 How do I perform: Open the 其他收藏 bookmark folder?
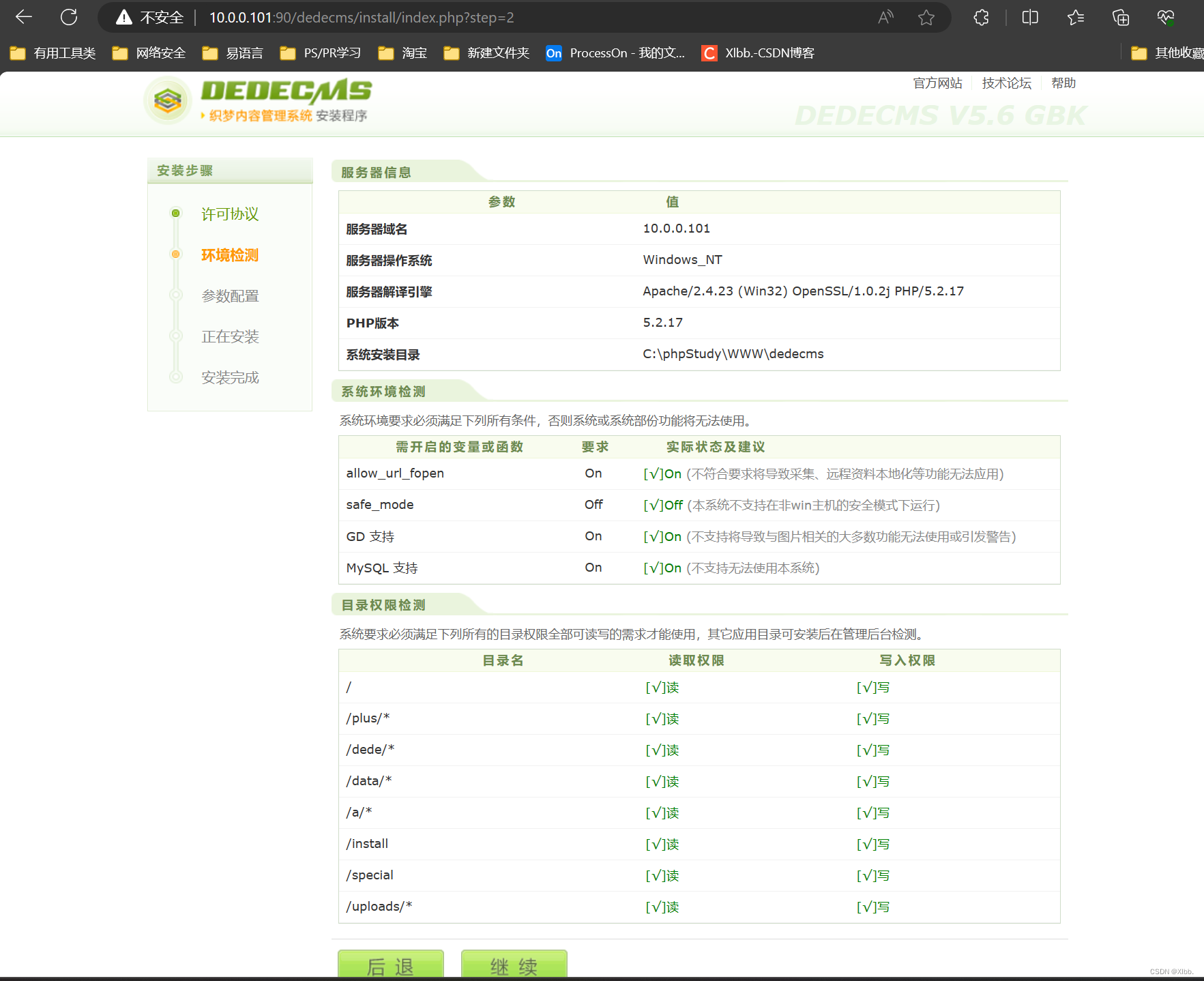1167,53
